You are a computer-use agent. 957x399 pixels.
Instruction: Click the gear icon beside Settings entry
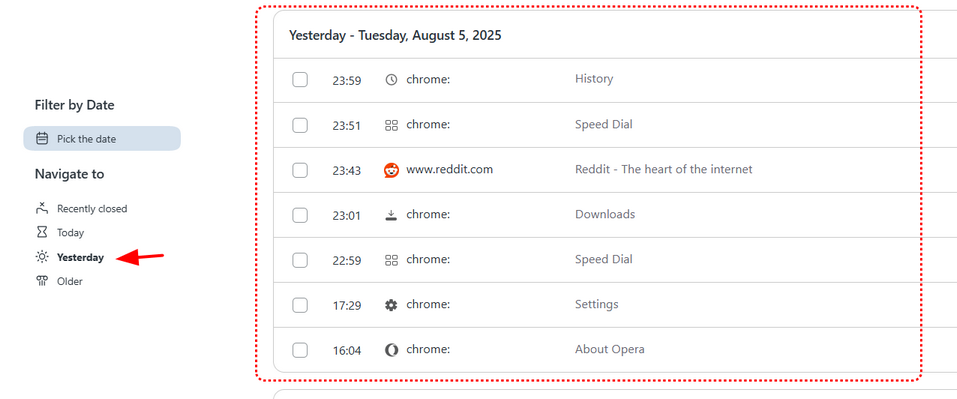click(x=391, y=304)
